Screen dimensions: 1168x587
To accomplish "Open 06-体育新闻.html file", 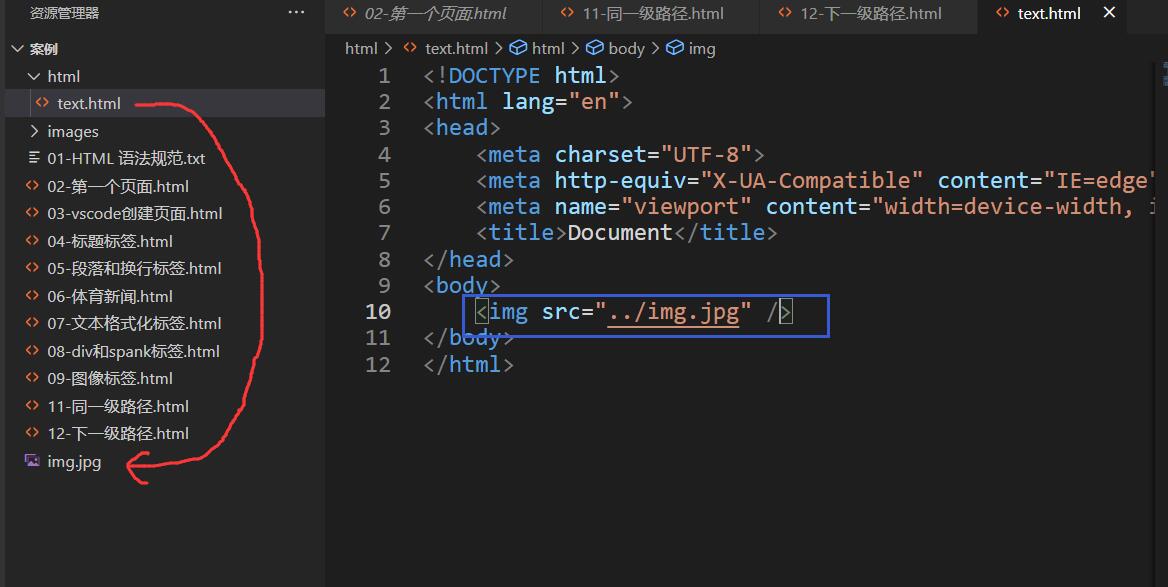I will pos(110,296).
